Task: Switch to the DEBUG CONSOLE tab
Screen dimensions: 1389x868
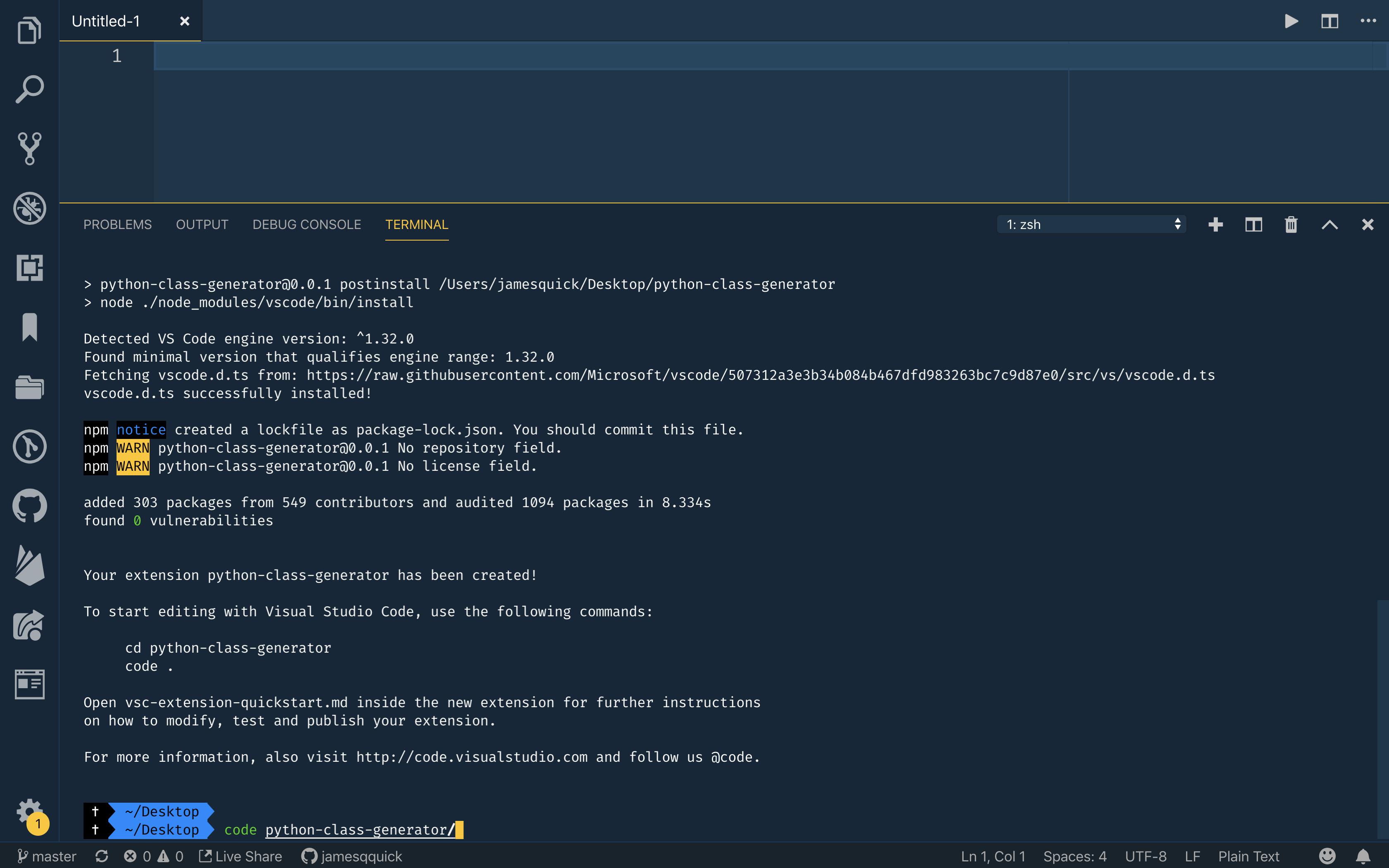Action: point(306,224)
